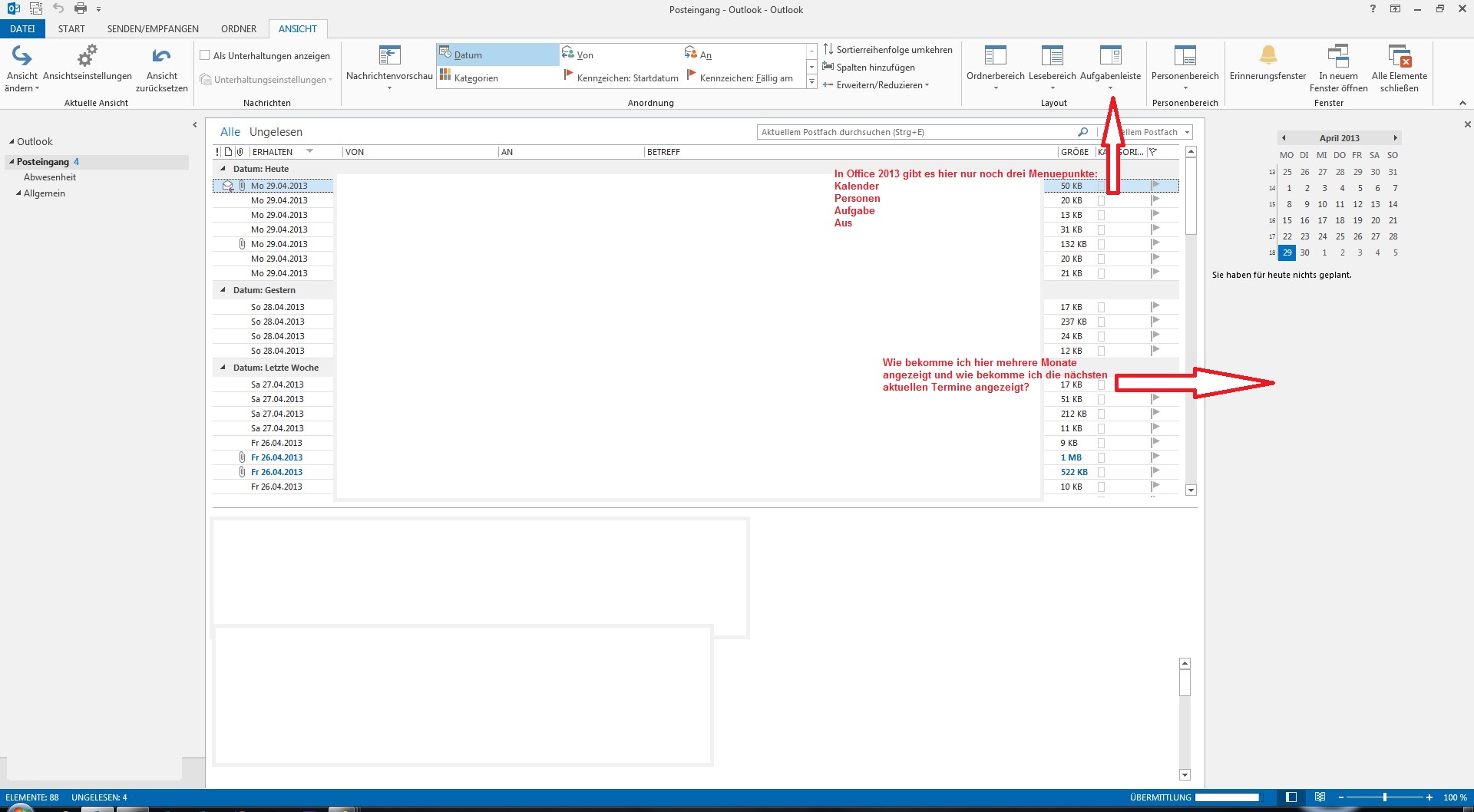Switch to normal view icon in status bar
The height and width of the screenshot is (812, 1474).
(x=1291, y=797)
